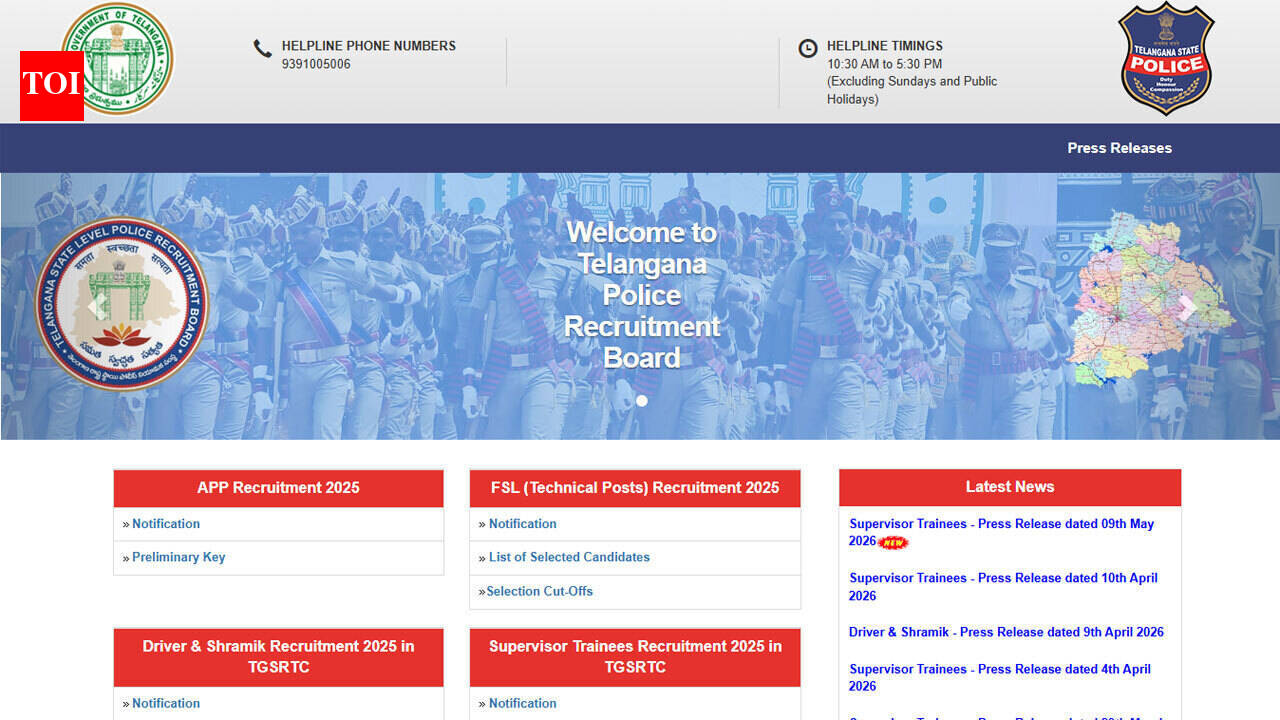The width and height of the screenshot is (1280, 720).
Task: Click HELPLINE PHONE NUMBERS label
Action: click(x=368, y=46)
